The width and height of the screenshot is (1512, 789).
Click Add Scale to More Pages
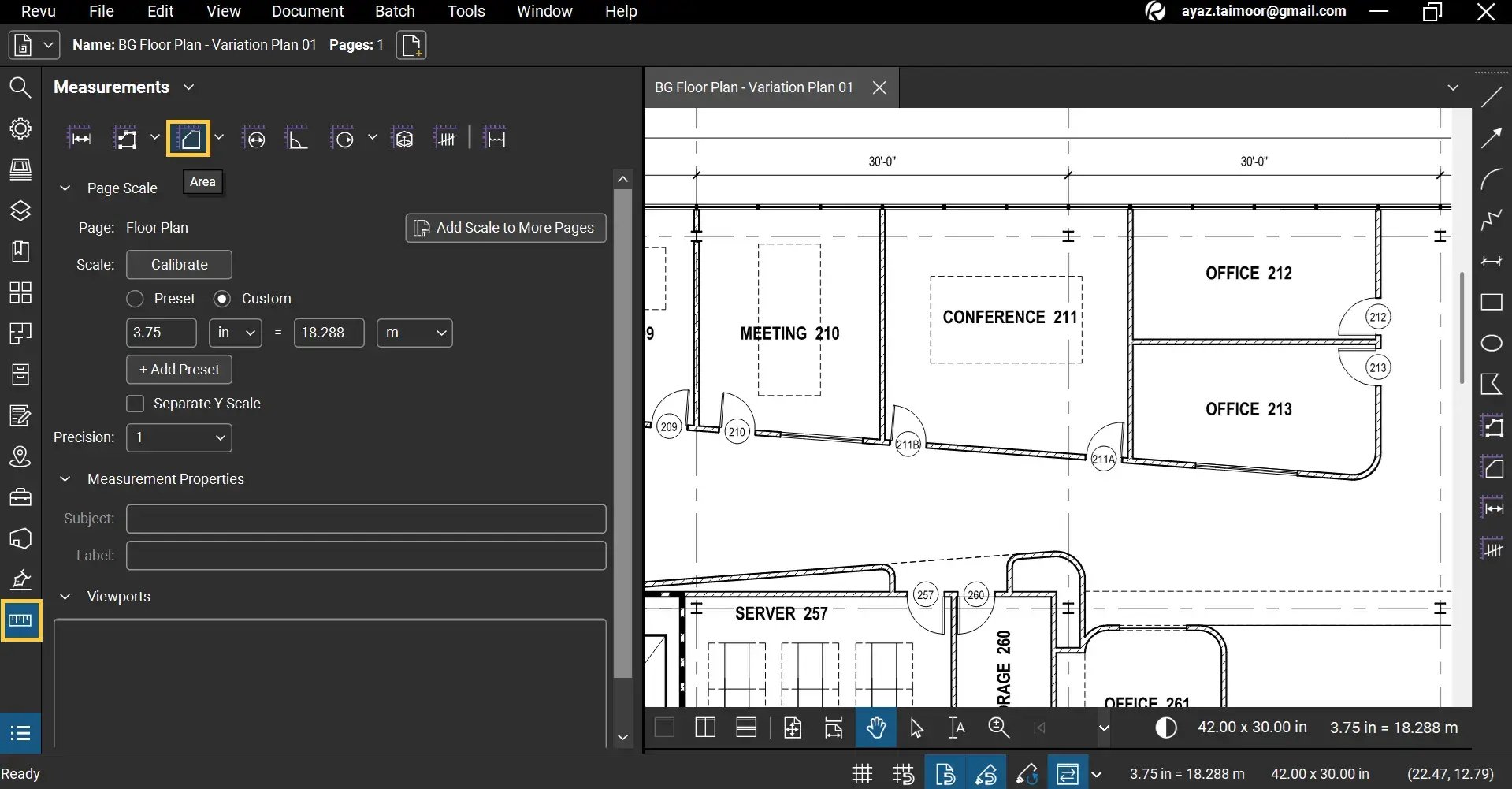[506, 228]
